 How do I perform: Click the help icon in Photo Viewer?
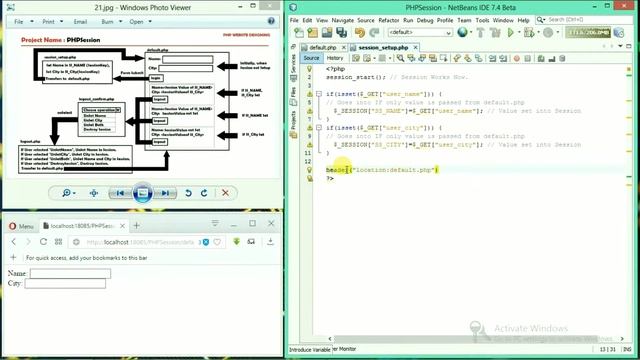point(271,21)
